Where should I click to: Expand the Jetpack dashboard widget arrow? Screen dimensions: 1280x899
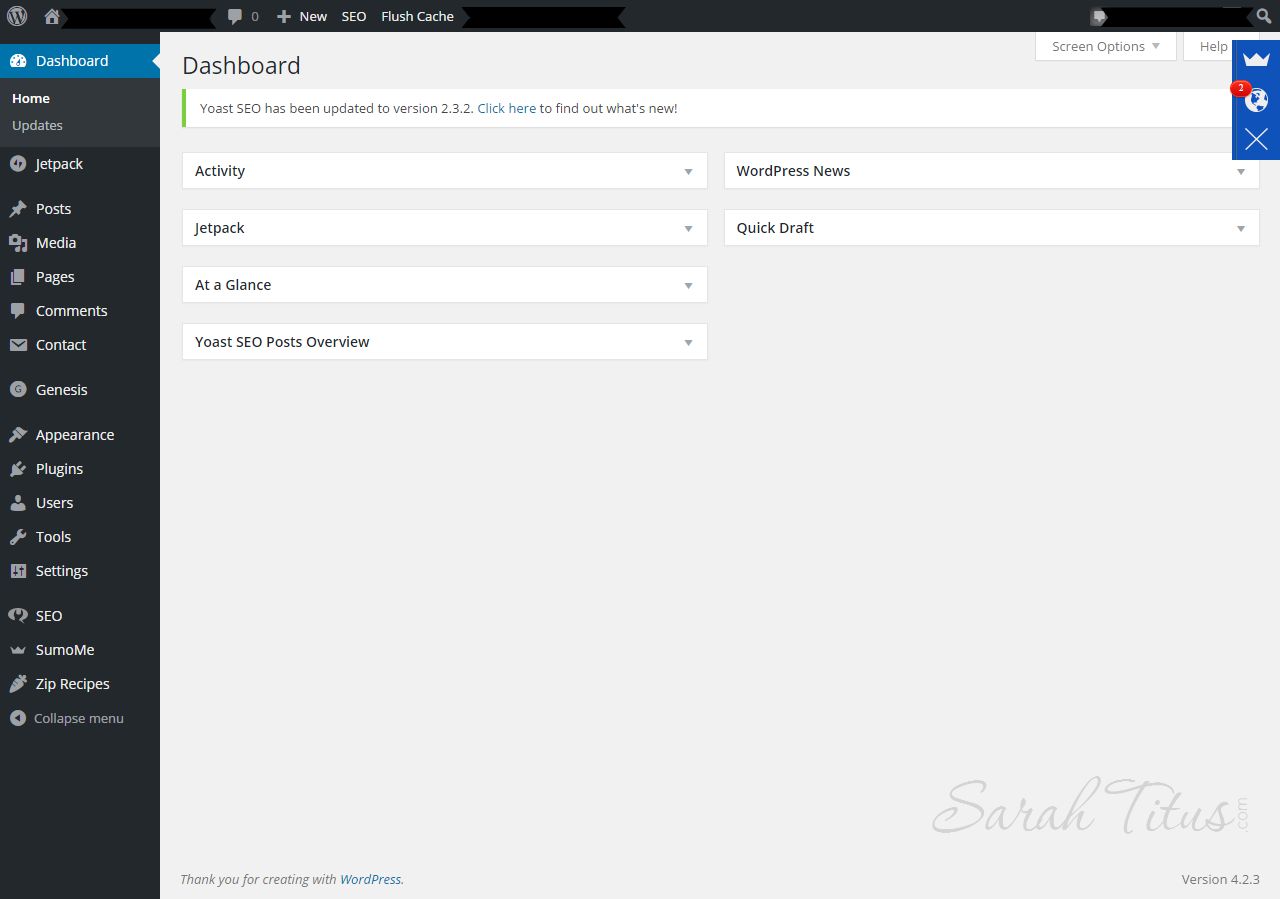(x=688, y=229)
